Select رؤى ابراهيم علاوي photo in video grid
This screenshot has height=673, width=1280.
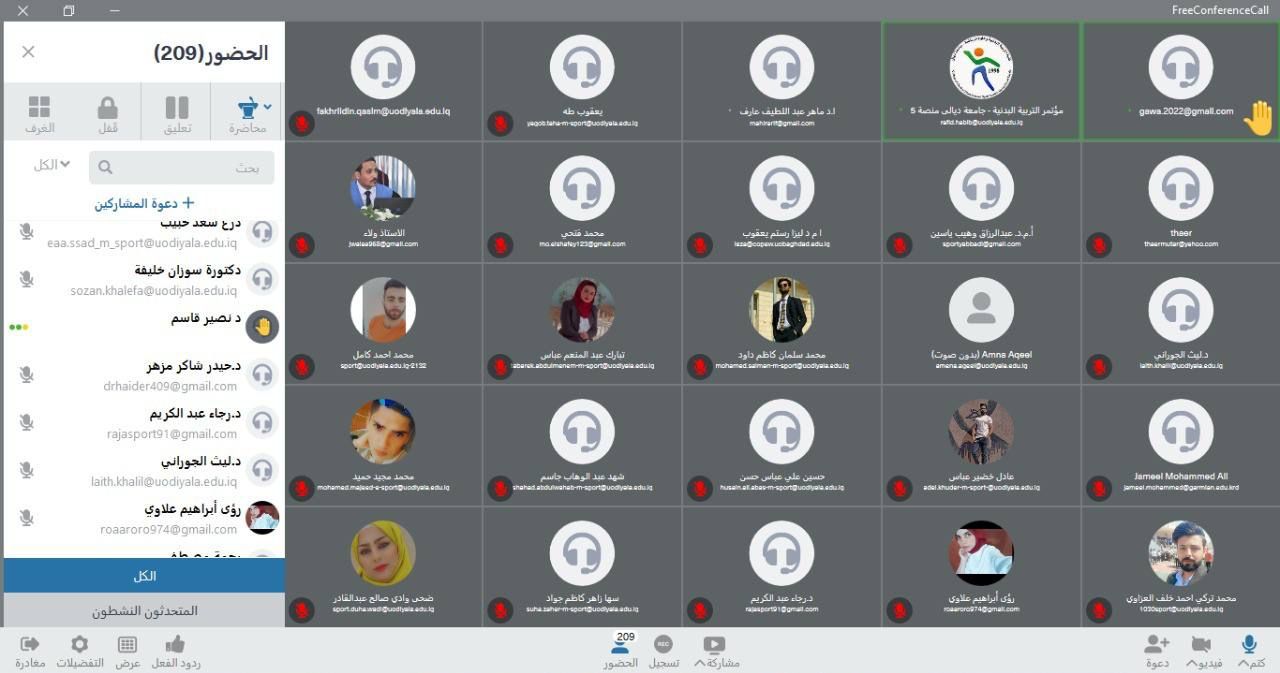(x=981, y=553)
